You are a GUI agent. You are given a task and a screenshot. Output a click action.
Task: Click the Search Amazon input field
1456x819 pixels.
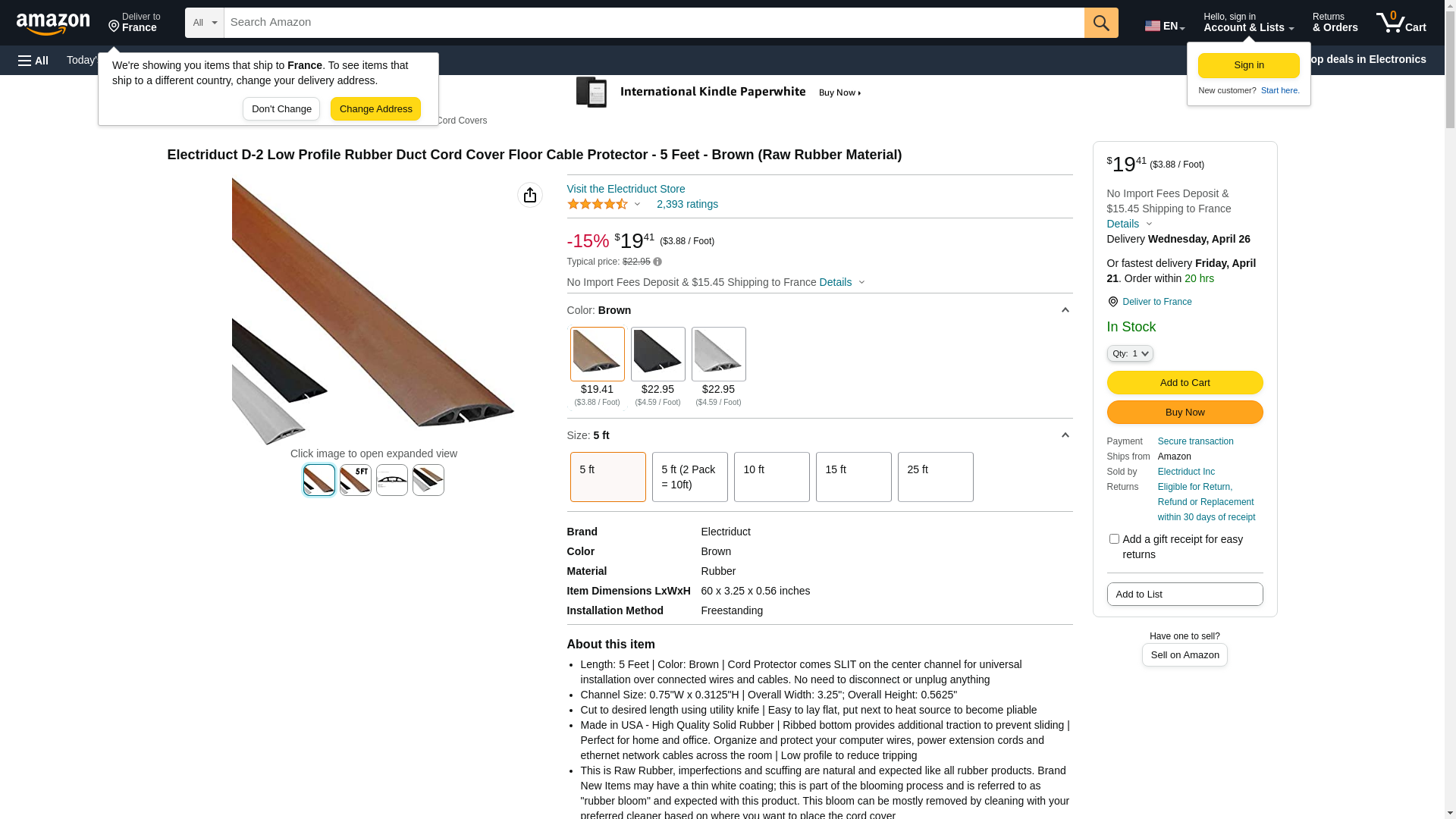pos(654,23)
